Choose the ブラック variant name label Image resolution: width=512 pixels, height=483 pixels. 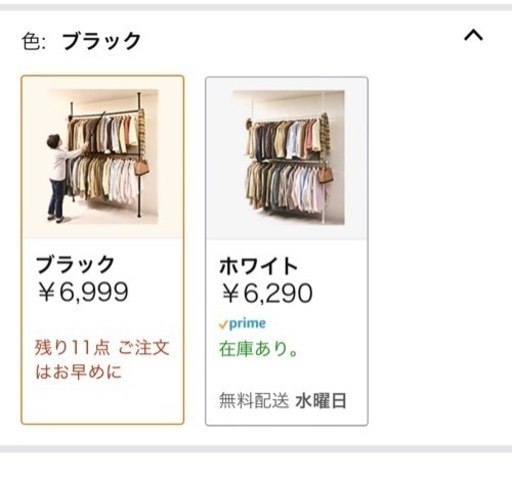click(75, 265)
